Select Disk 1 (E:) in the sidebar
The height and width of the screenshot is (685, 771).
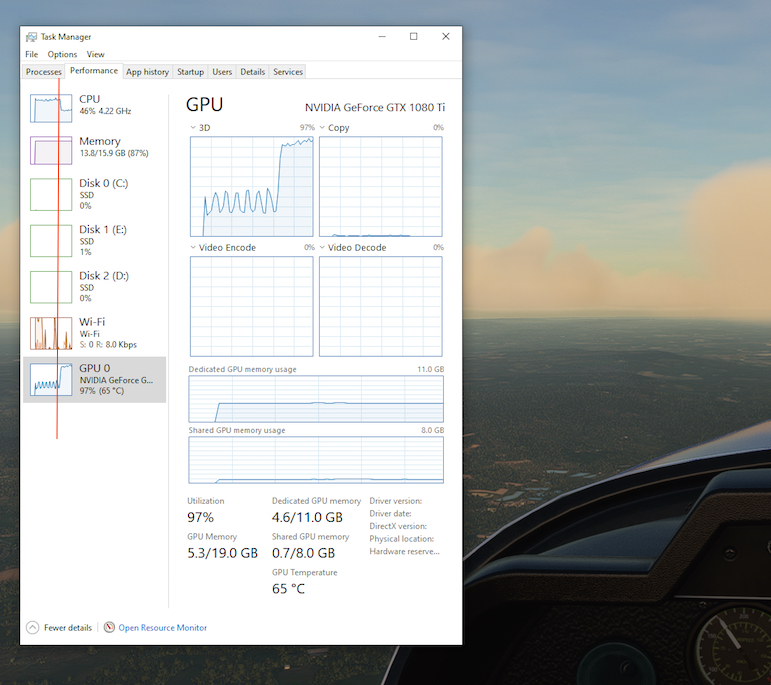click(x=94, y=241)
